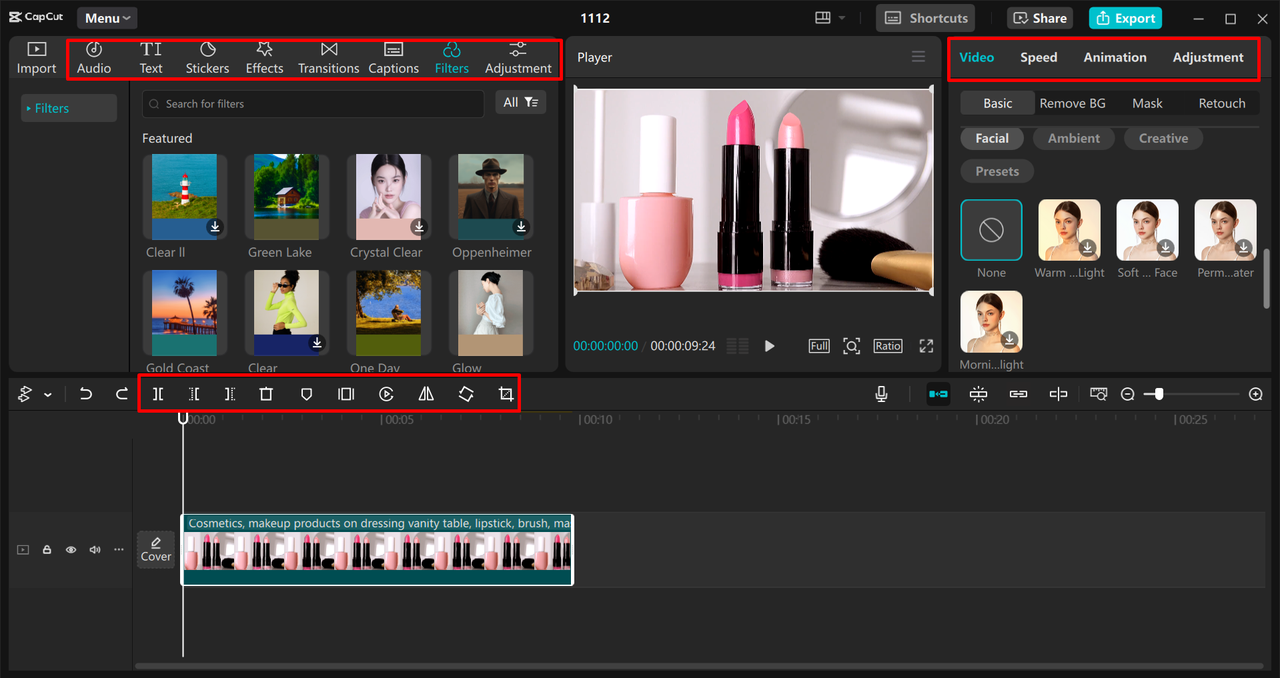The height and width of the screenshot is (678, 1280).
Task: Switch to the Effects tab
Action: (x=264, y=58)
